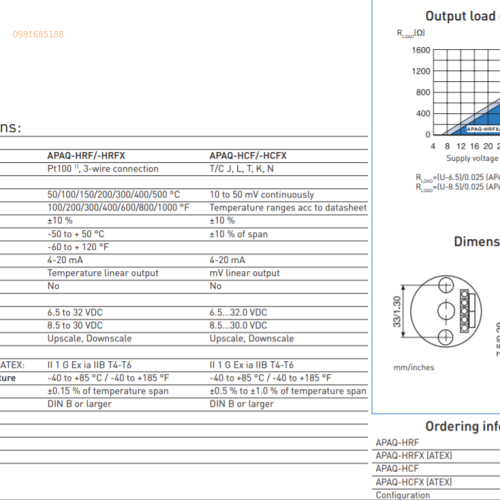Select the '-50 to + 50 °C' value
The image size is (500, 500).
tap(76, 234)
